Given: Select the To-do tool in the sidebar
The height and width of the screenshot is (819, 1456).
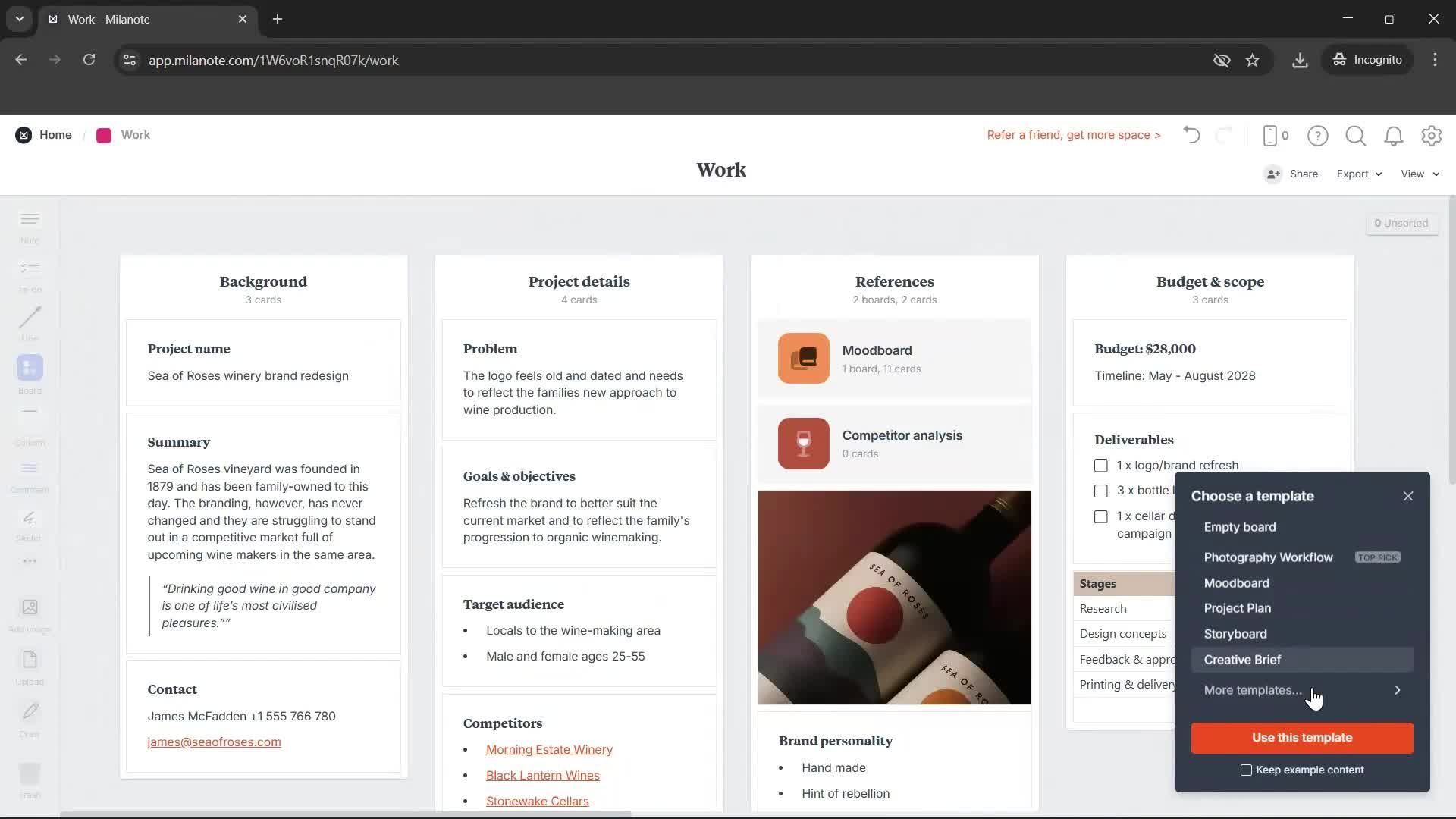Looking at the screenshot, I should [29, 275].
